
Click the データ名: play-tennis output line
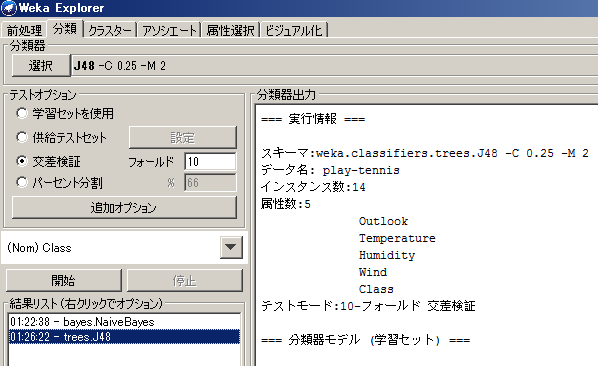(330, 170)
